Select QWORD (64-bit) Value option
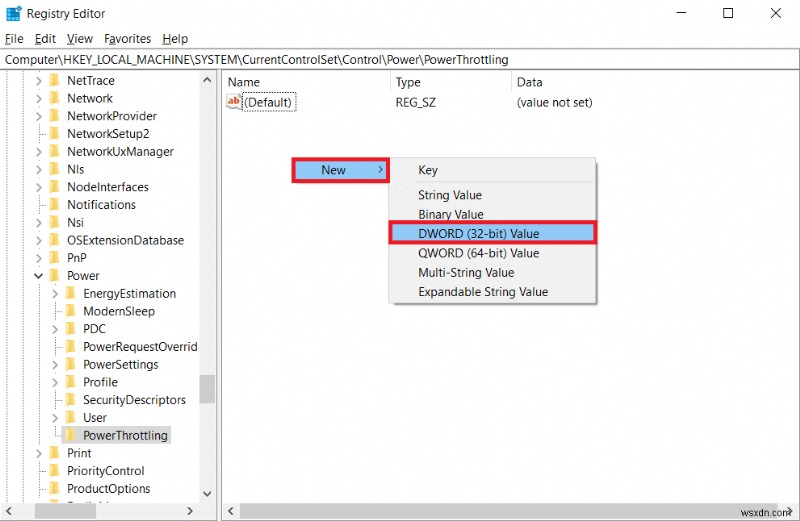800x521 pixels. point(478,253)
